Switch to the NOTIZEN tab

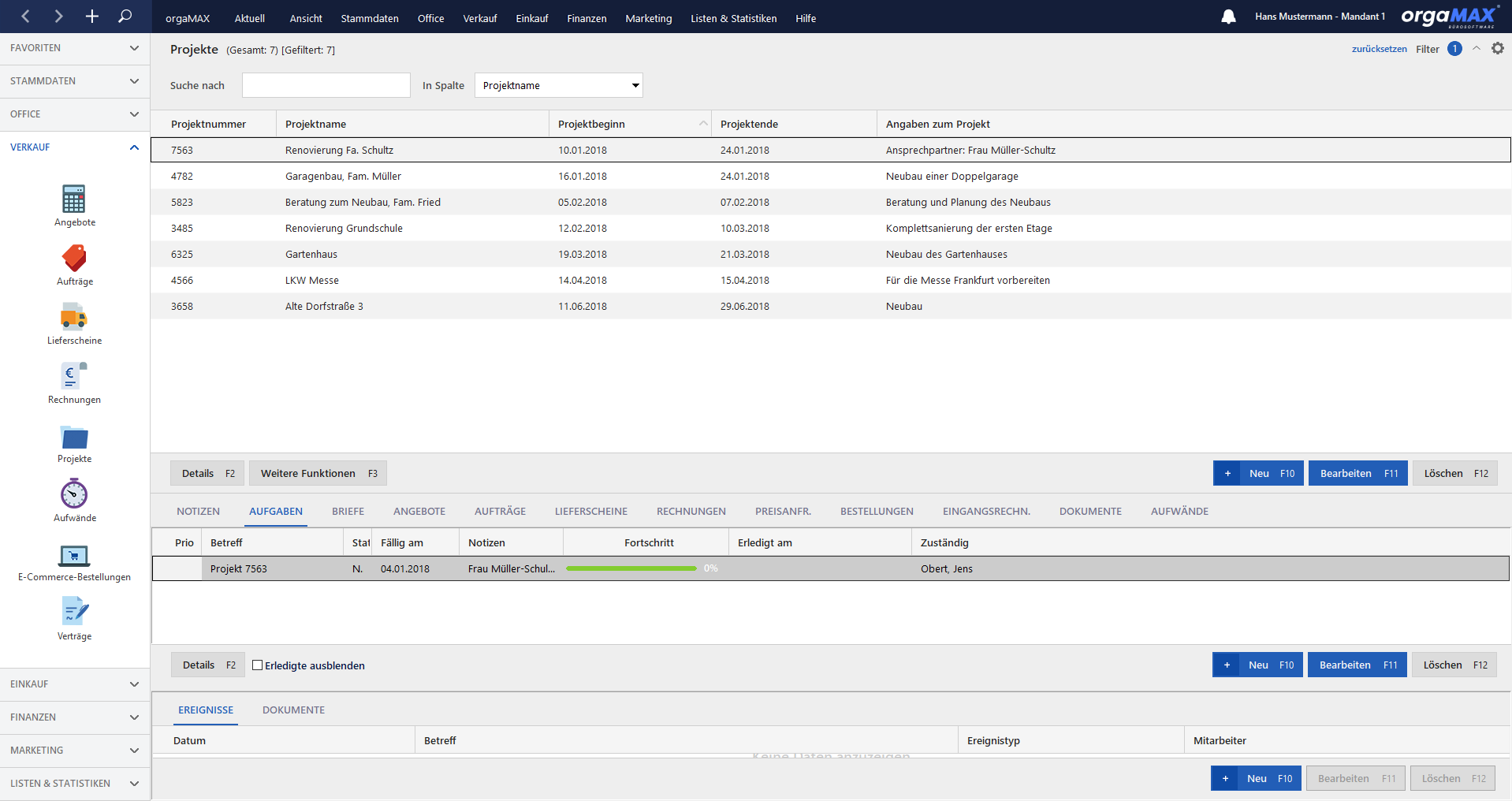(198, 512)
